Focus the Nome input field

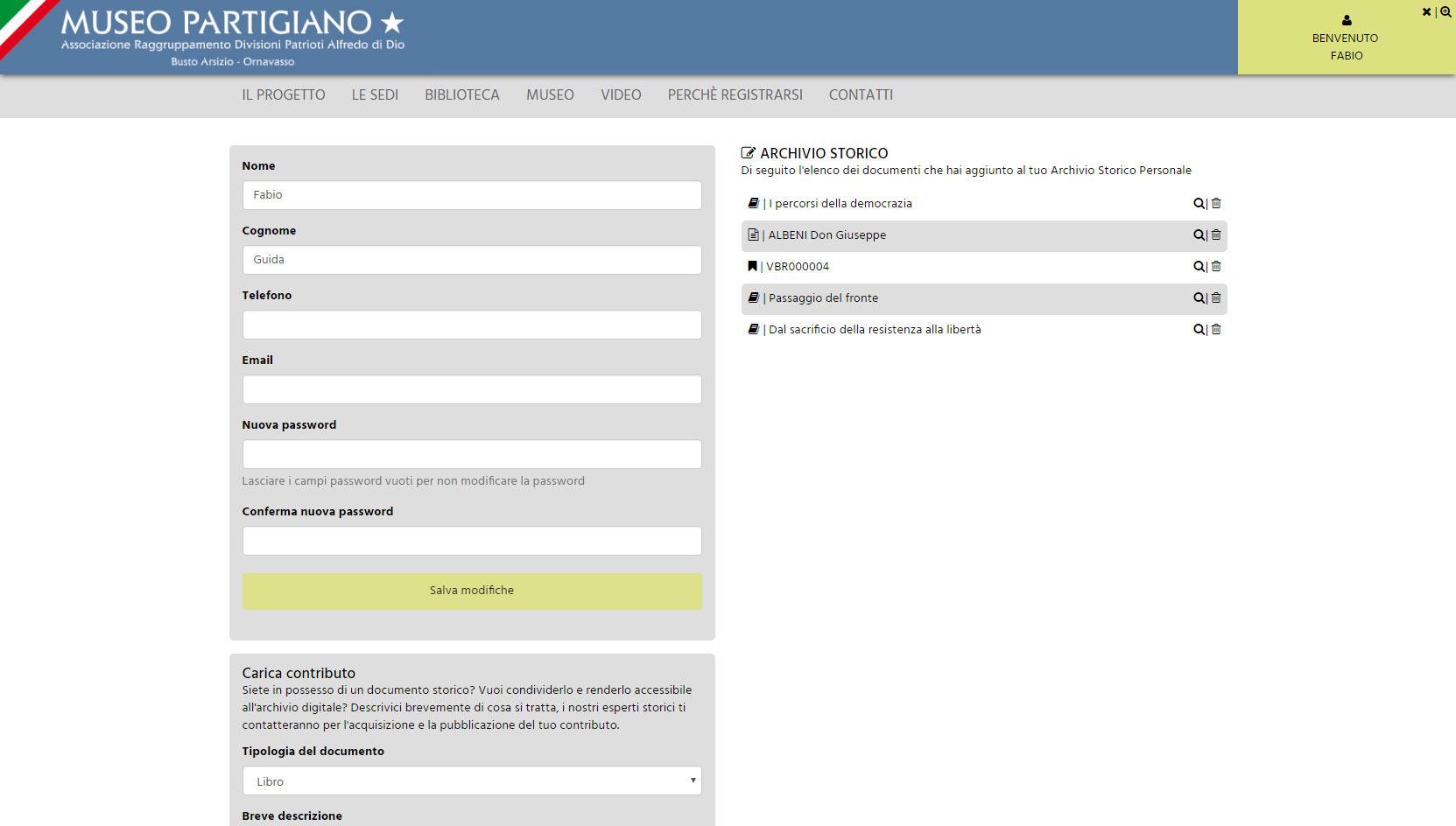coord(472,195)
